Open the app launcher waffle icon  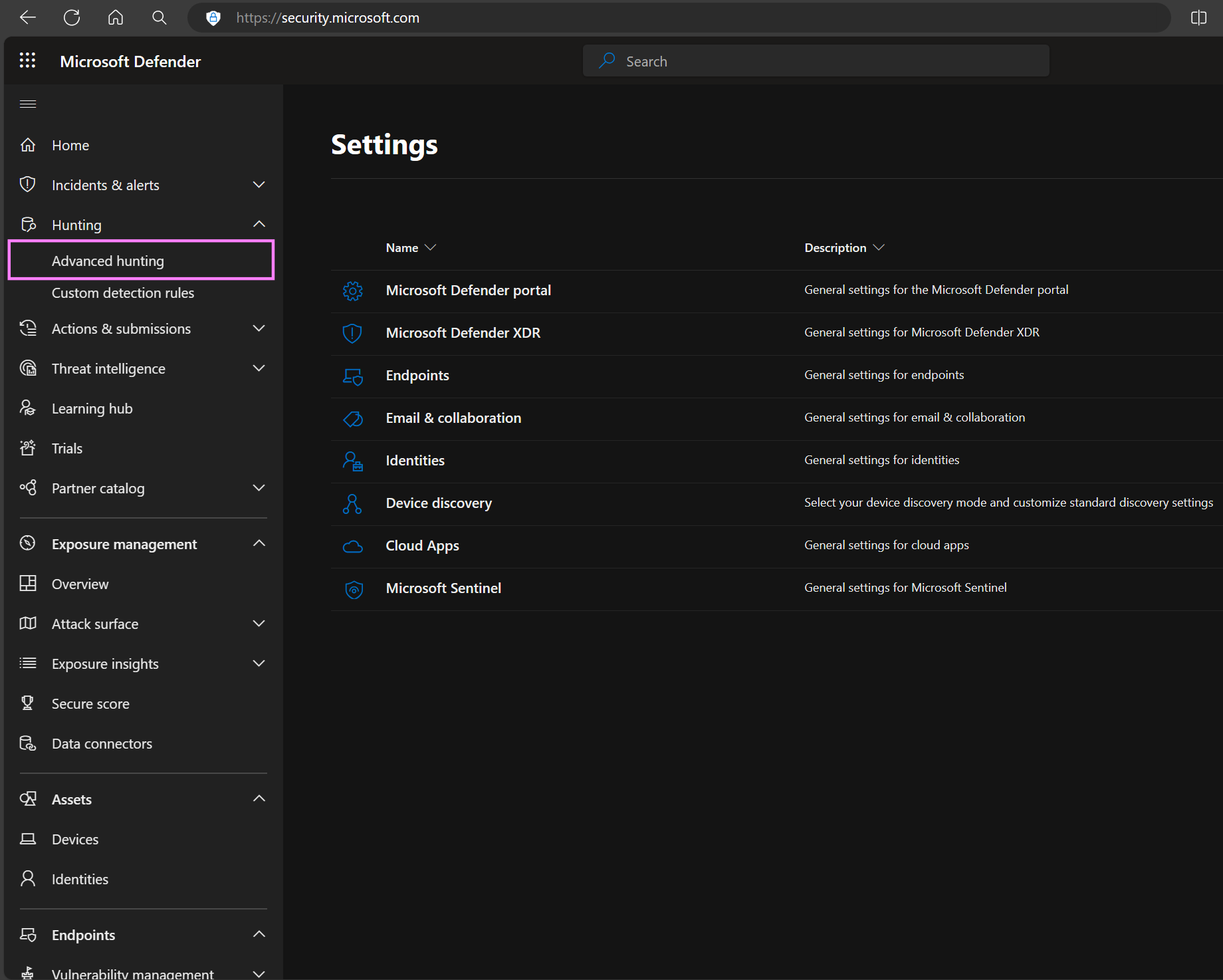(x=27, y=61)
